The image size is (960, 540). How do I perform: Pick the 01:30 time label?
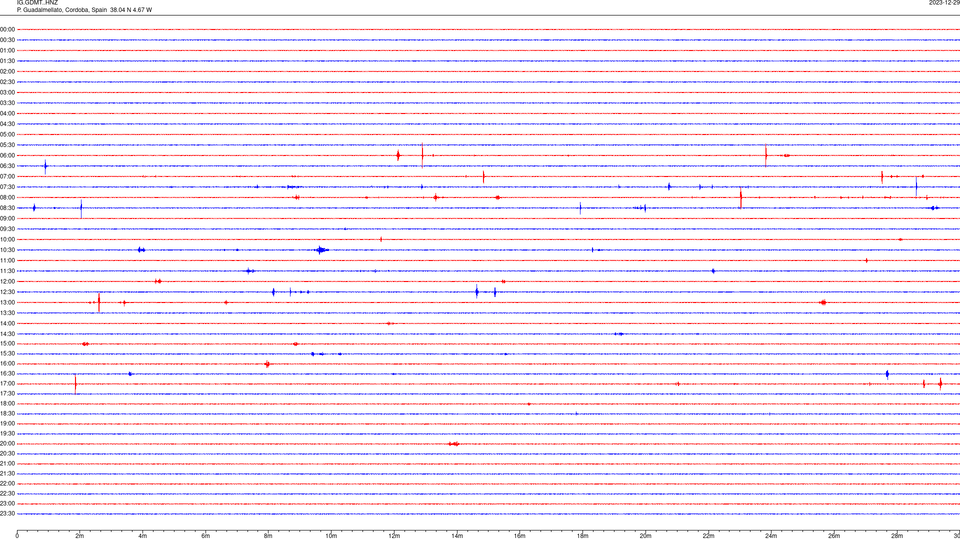(x=7, y=61)
